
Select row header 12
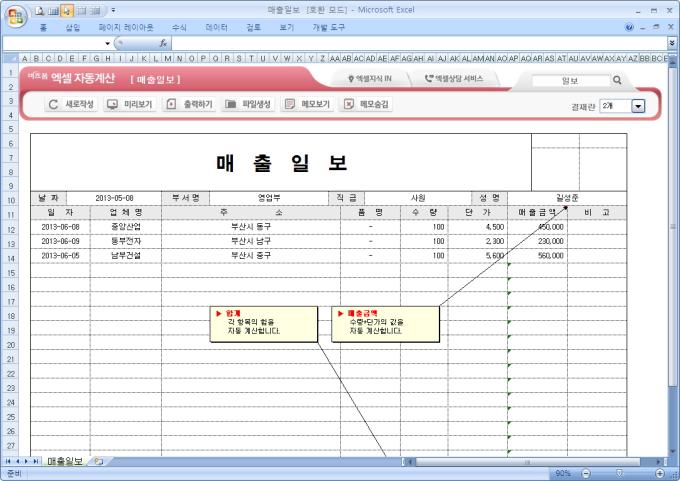click(11, 229)
